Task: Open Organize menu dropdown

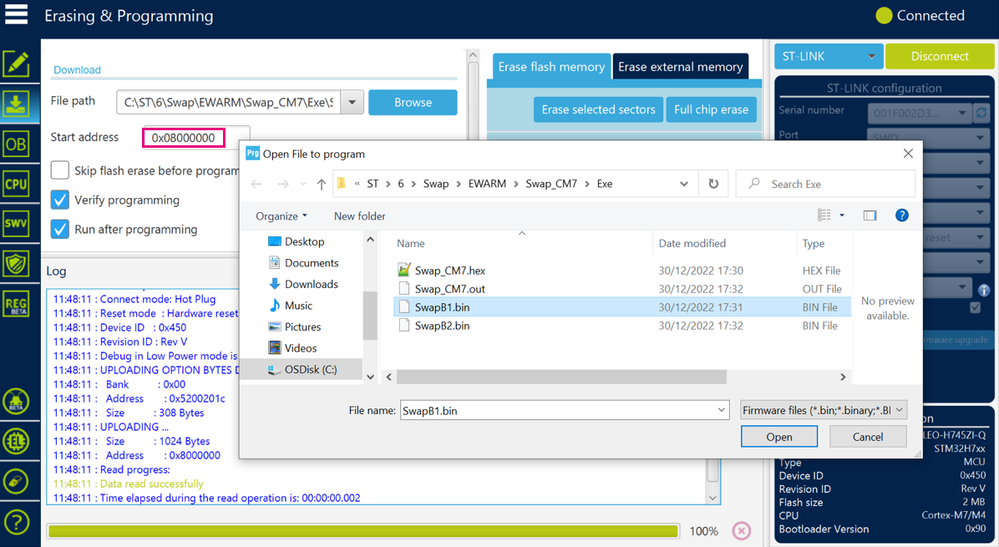Action: (x=282, y=216)
